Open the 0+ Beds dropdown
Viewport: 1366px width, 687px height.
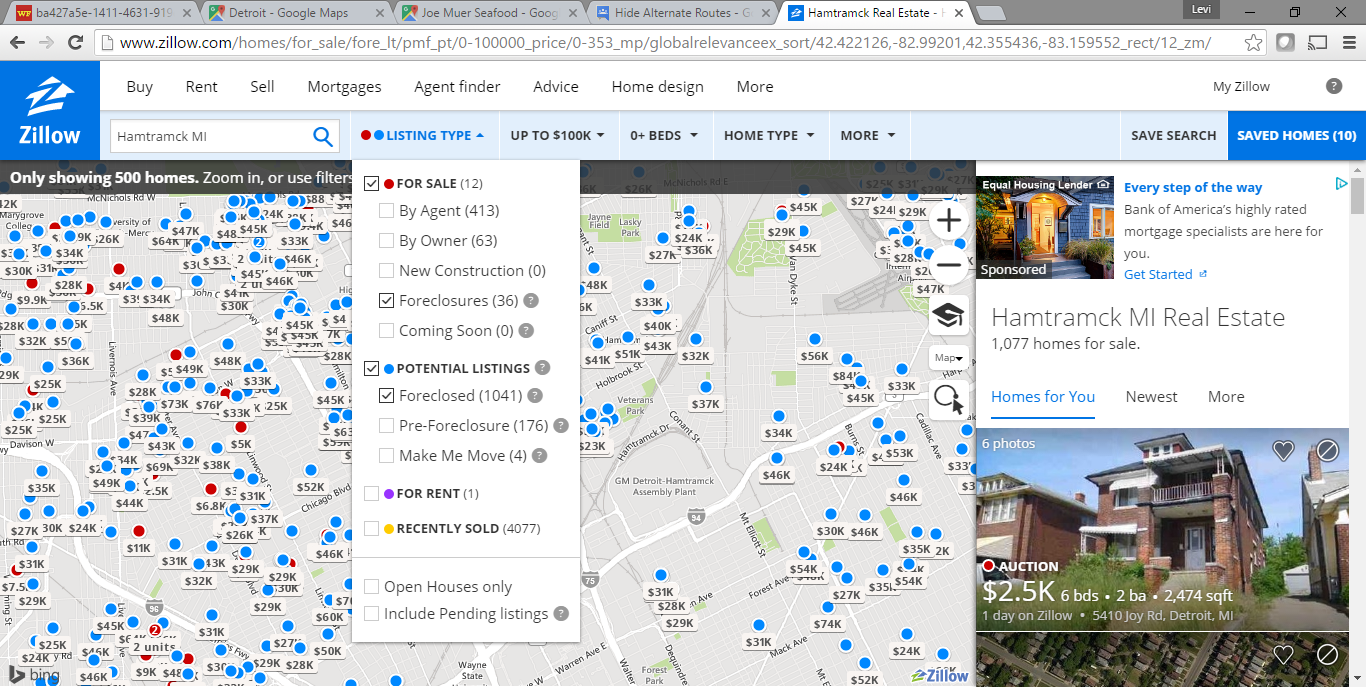pyautogui.click(x=663, y=136)
